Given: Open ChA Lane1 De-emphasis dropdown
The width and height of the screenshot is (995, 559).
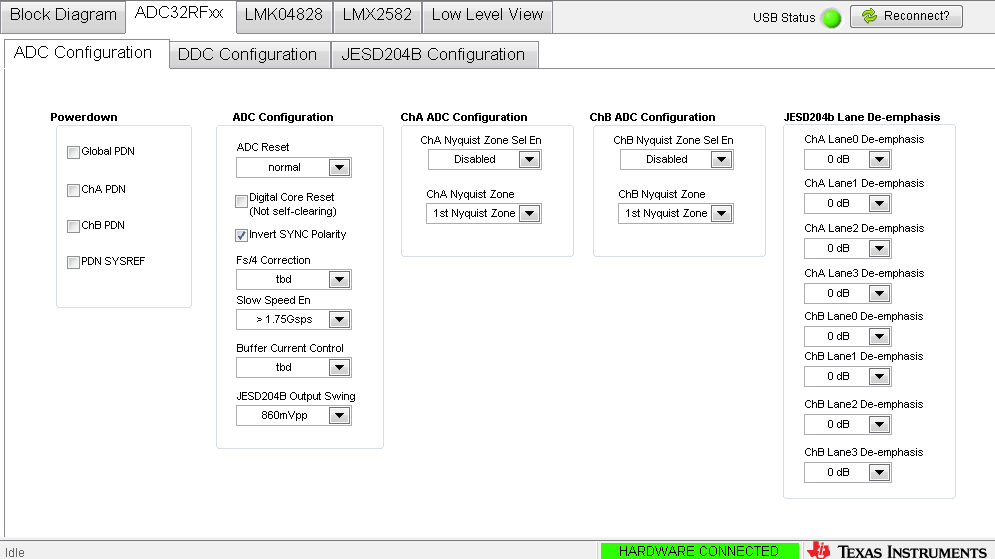Looking at the screenshot, I should (880, 204).
